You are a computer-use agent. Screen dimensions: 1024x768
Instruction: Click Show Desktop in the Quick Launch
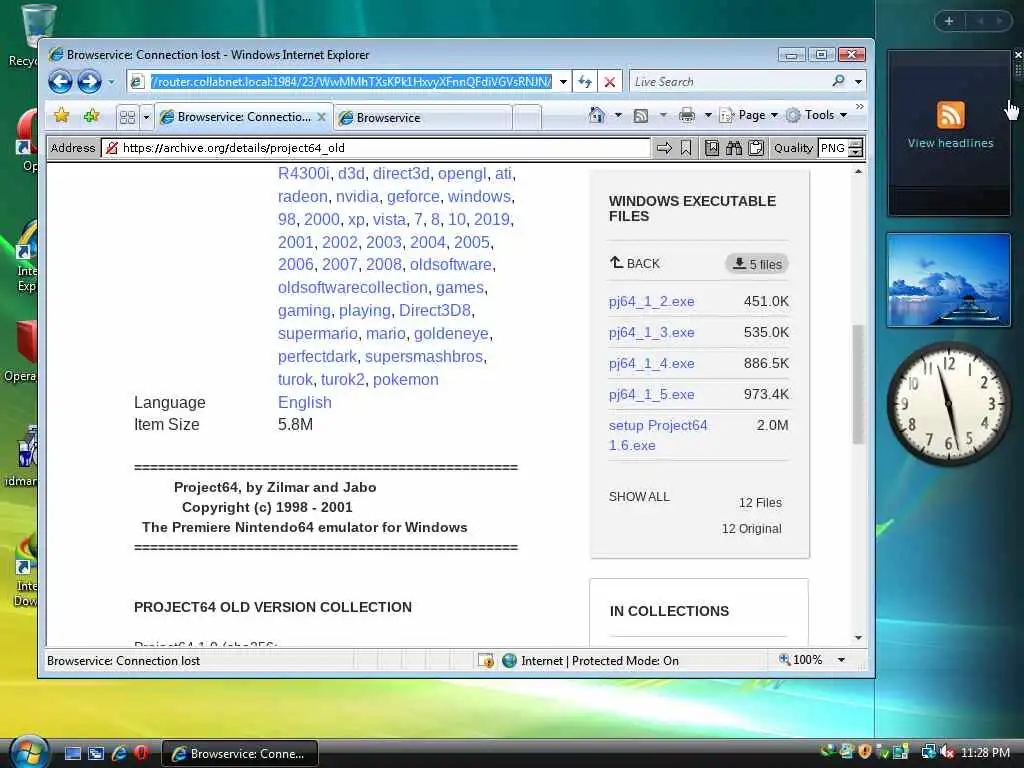(x=73, y=753)
